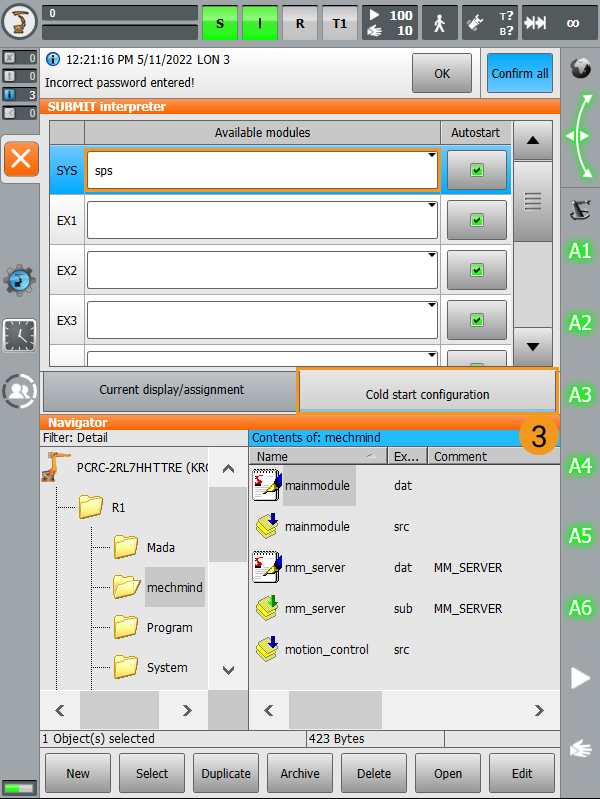Screen dimensions: 600x799
Task: Click the OK button on message
Action: [x=441, y=73]
